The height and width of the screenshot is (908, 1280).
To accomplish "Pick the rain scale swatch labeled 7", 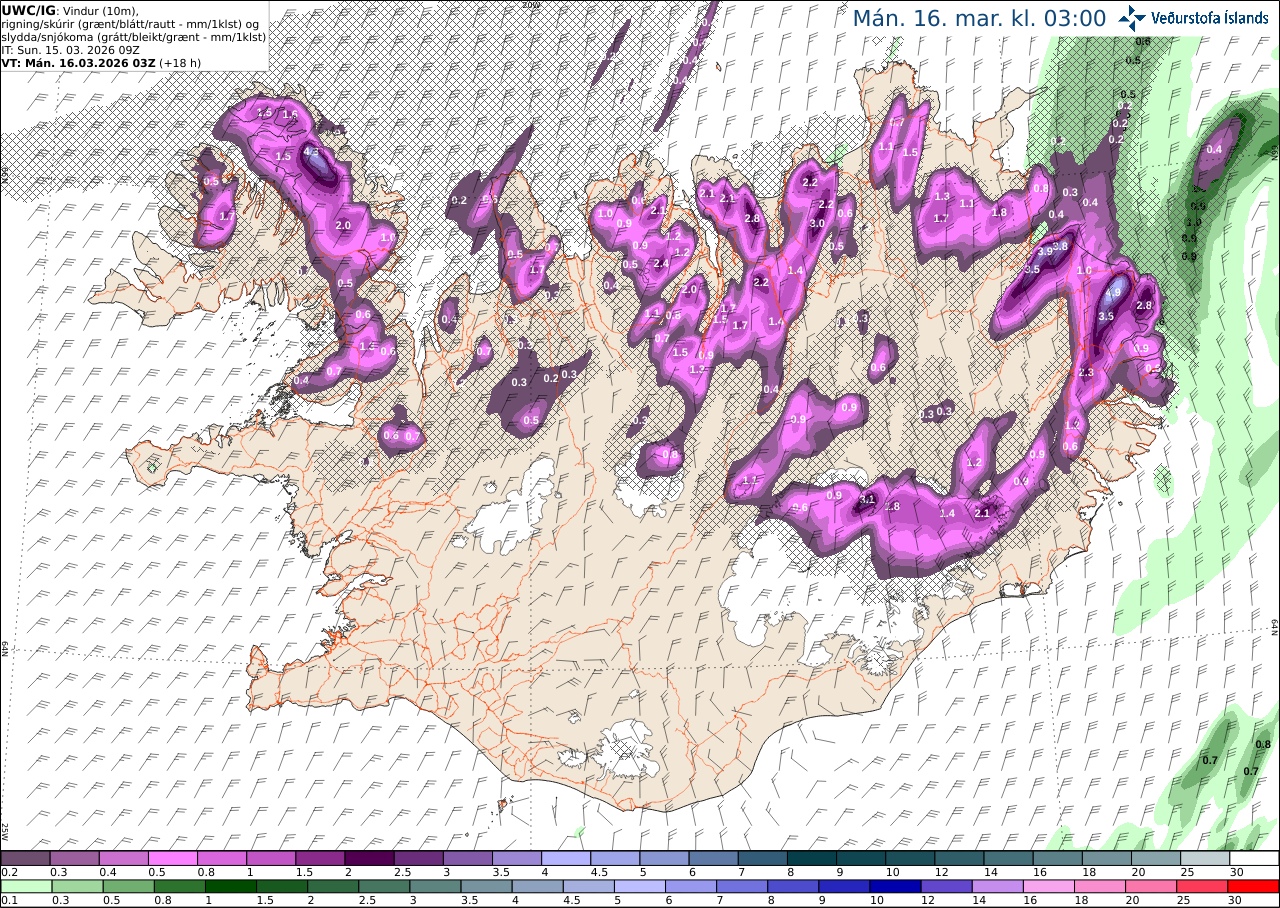I will click(743, 886).
